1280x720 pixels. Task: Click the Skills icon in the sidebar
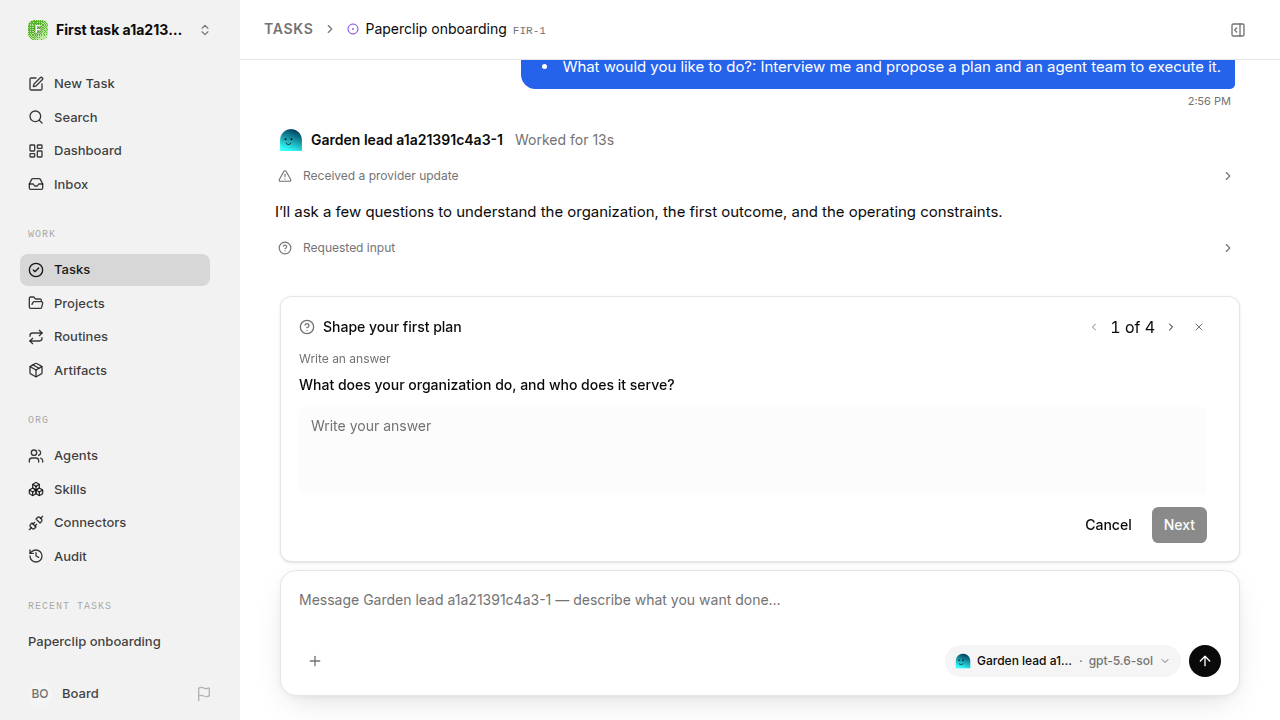[x=36, y=490]
